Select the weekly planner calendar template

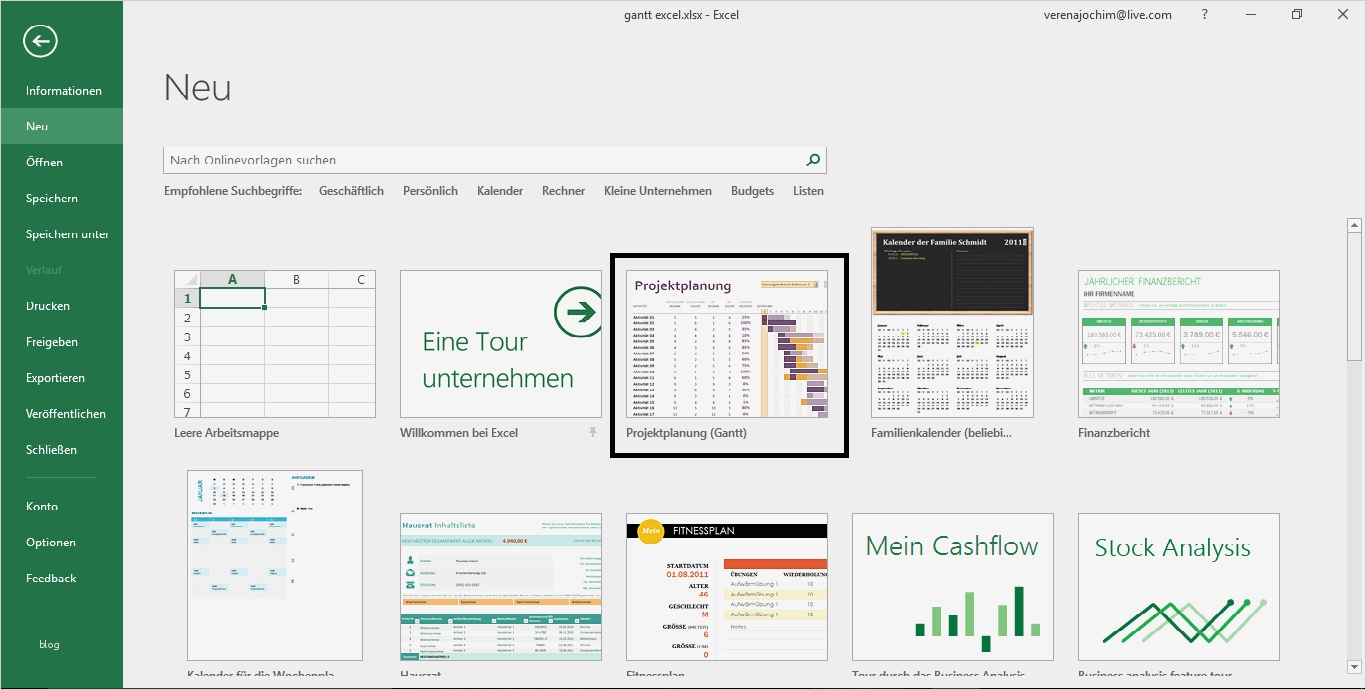275,565
